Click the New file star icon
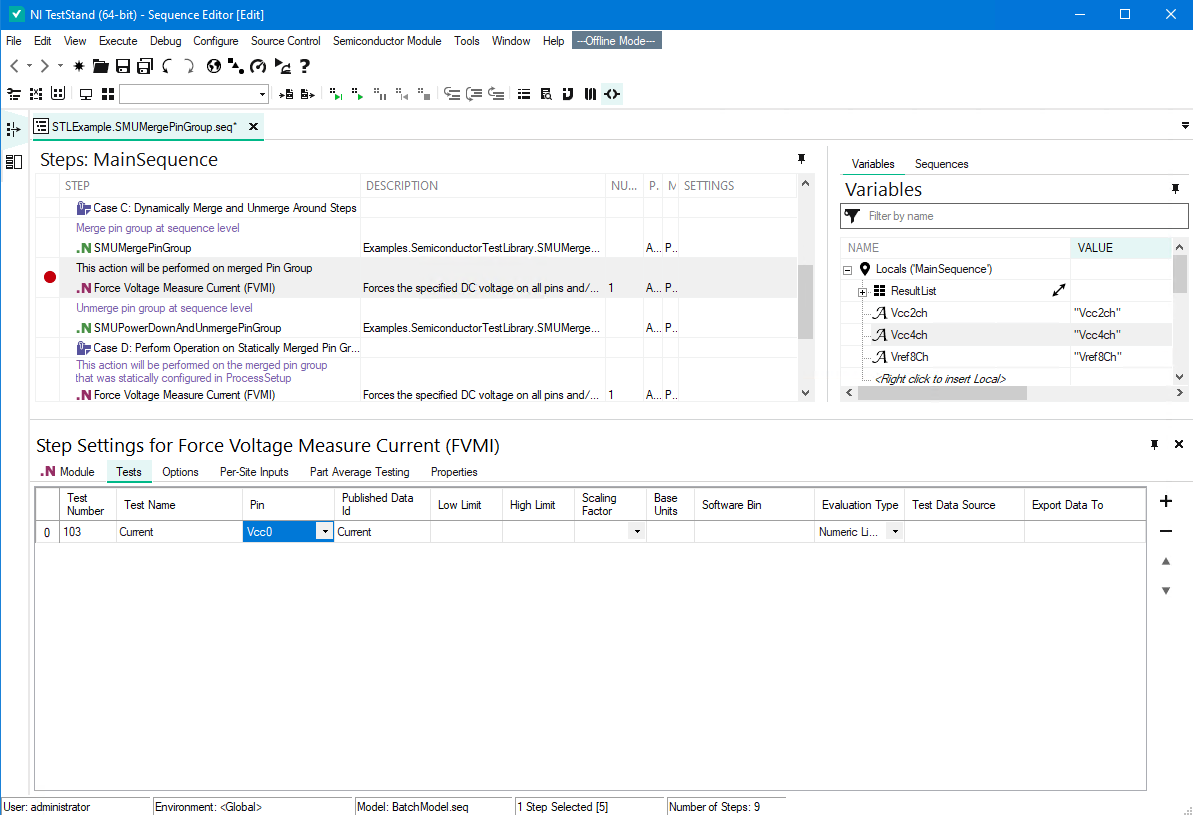This screenshot has height=815, width=1193. point(79,66)
